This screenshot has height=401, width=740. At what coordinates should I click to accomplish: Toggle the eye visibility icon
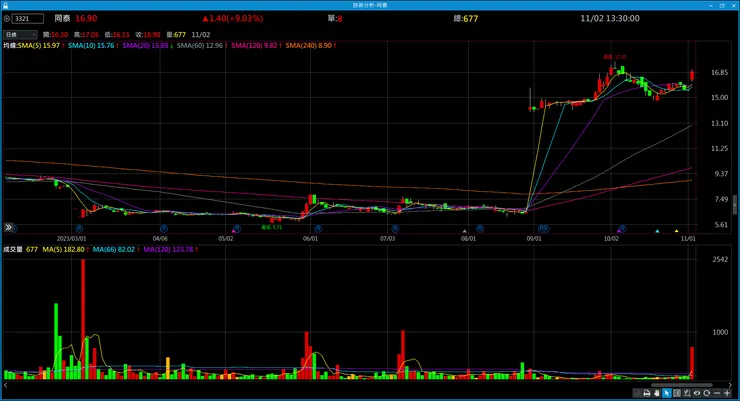[x=697, y=393]
